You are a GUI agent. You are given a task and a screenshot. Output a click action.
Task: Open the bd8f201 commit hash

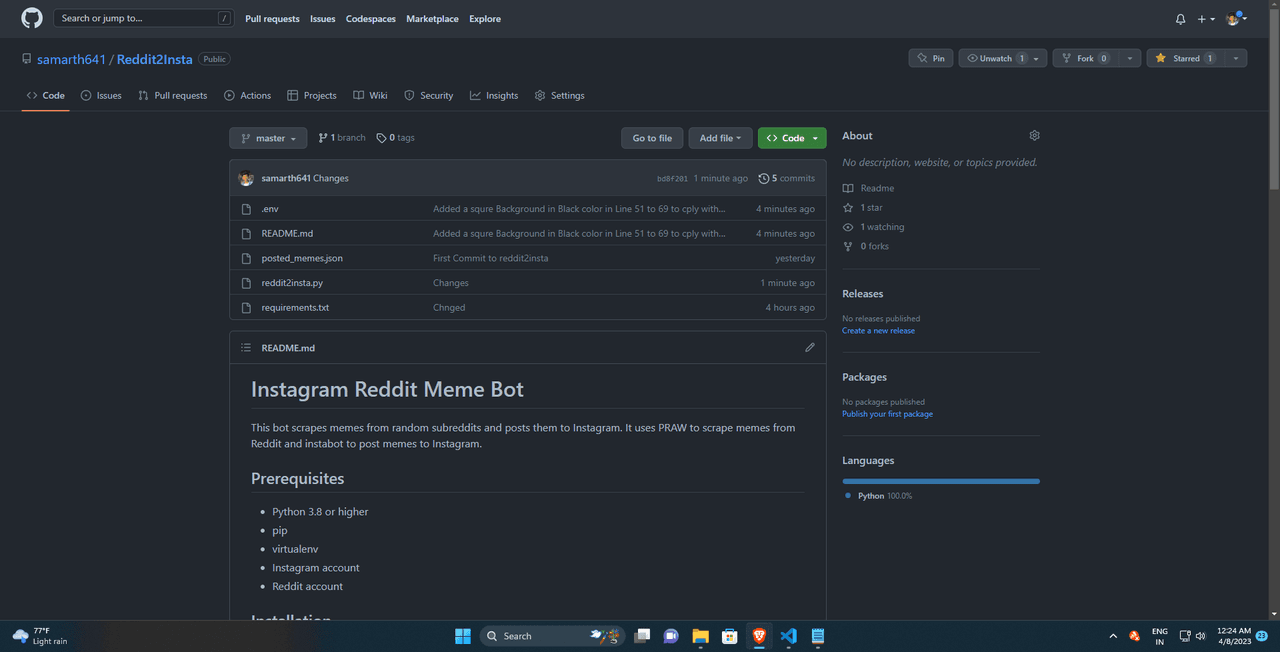[672, 179]
